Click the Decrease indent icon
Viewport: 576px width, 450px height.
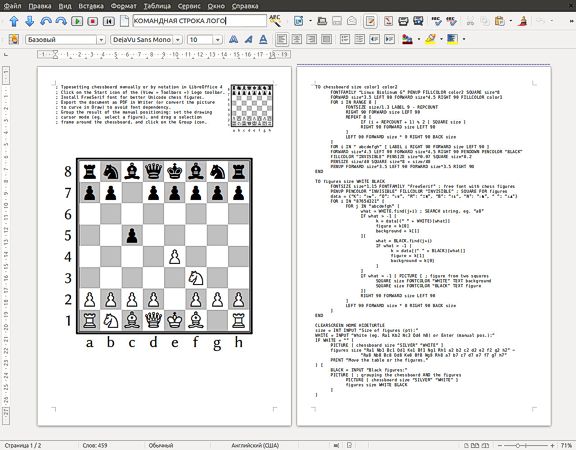374,39
